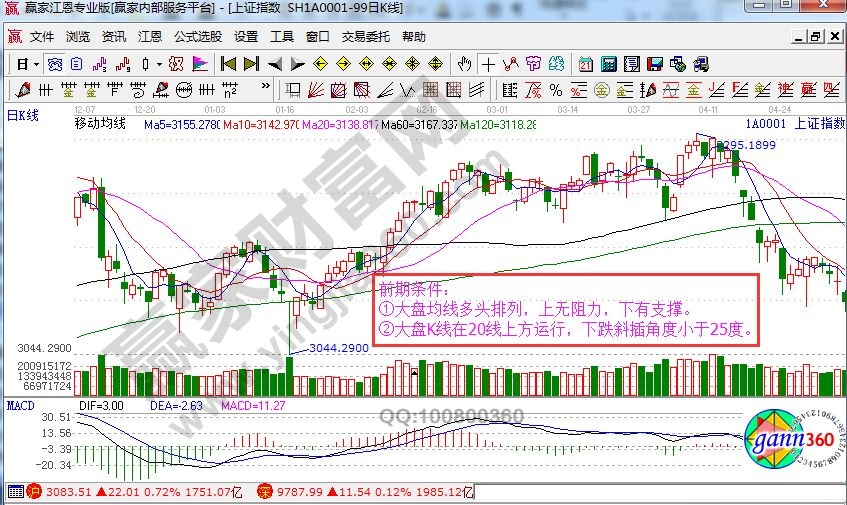Jump to first bar with skip-start arrow
The image size is (847, 505).
click(x=228, y=64)
